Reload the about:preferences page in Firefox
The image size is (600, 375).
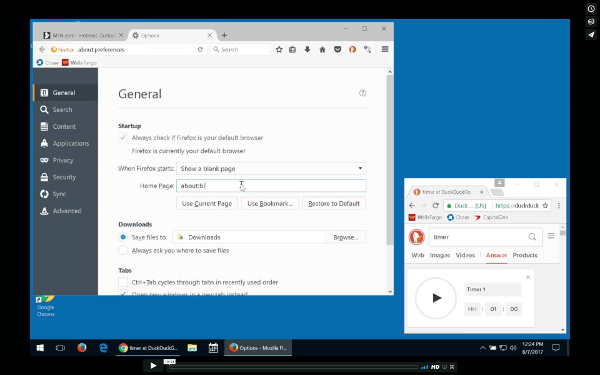200,49
